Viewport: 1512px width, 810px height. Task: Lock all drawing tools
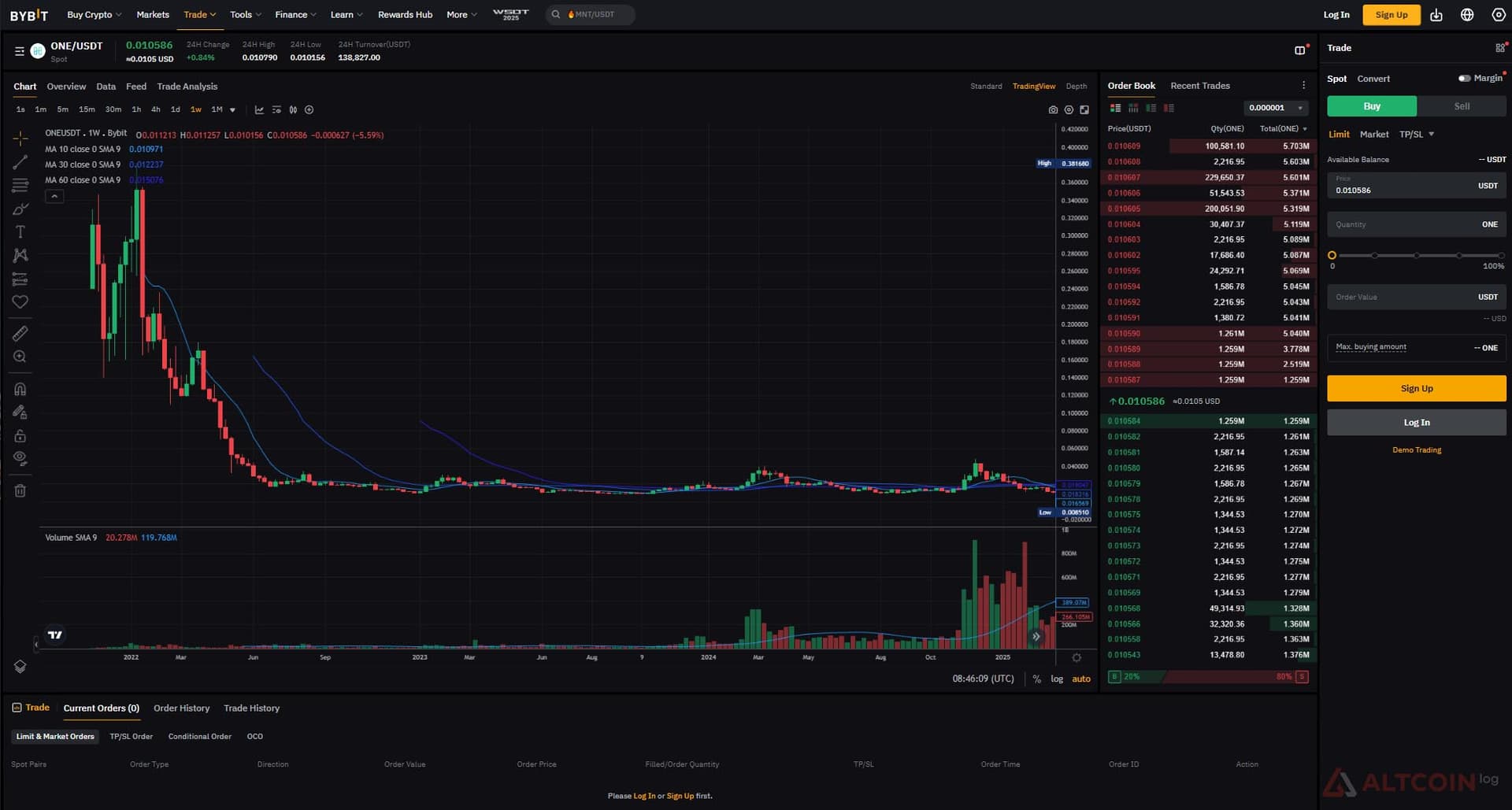pyautogui.click(x=20, y=435)
